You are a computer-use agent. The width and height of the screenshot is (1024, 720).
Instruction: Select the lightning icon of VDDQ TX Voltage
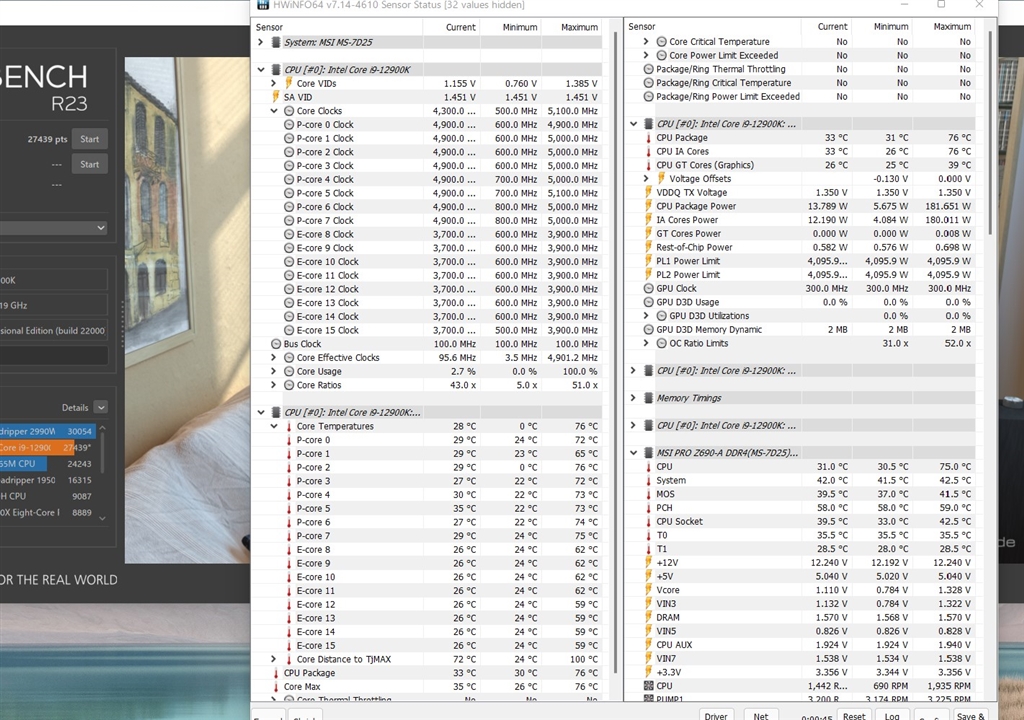(x=648, y=192)
